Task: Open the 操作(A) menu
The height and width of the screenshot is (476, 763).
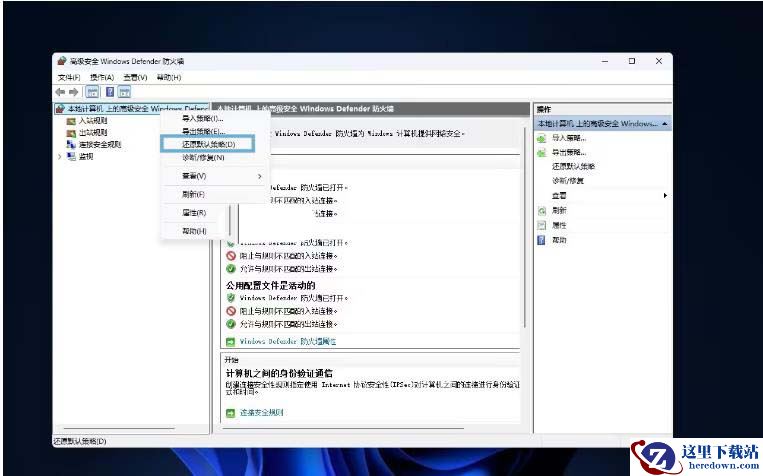Action: pyautogui.click(x=102, y=77)
